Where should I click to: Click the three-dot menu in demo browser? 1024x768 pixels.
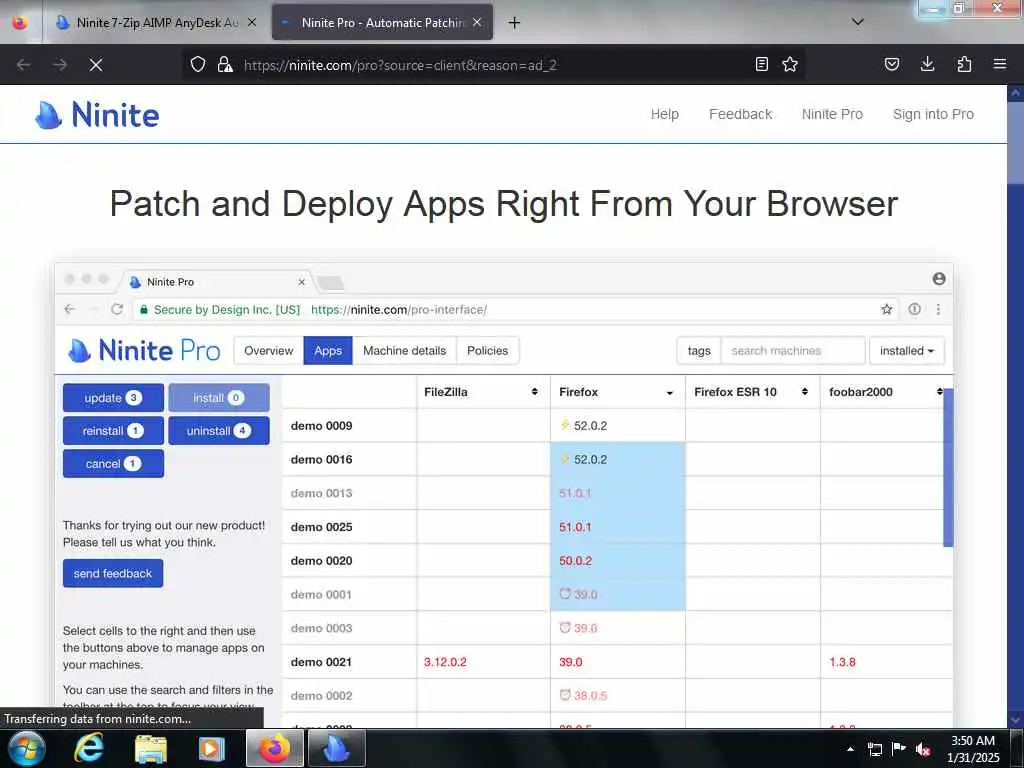point(938,310)
